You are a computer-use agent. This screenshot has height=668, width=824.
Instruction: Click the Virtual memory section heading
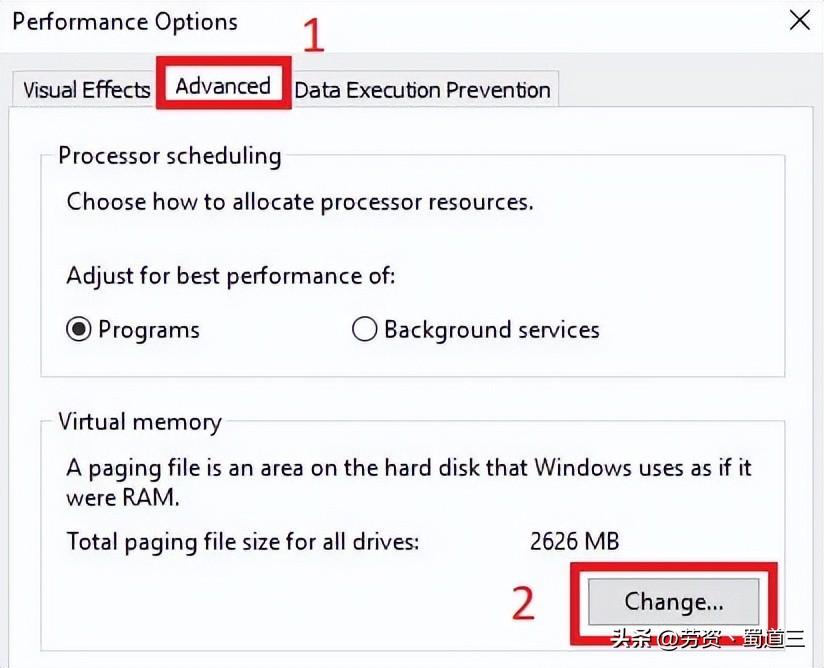coord(139,421)
